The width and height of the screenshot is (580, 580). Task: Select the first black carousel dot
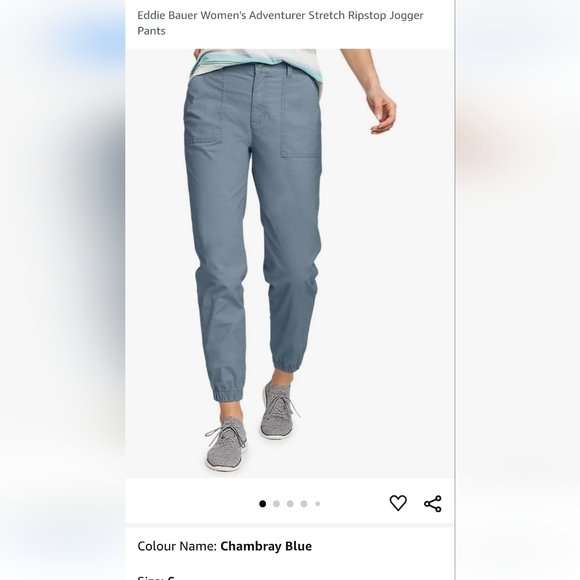pos(263,504)
